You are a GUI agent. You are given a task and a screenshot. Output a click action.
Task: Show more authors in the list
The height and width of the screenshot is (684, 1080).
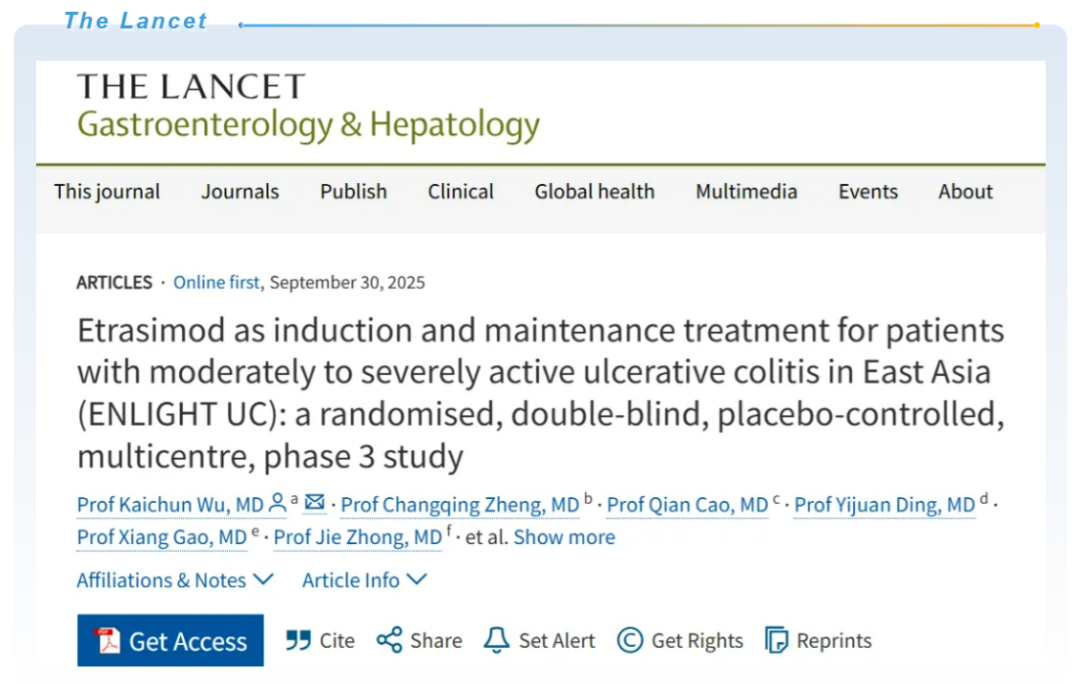[x=564, y=537]
